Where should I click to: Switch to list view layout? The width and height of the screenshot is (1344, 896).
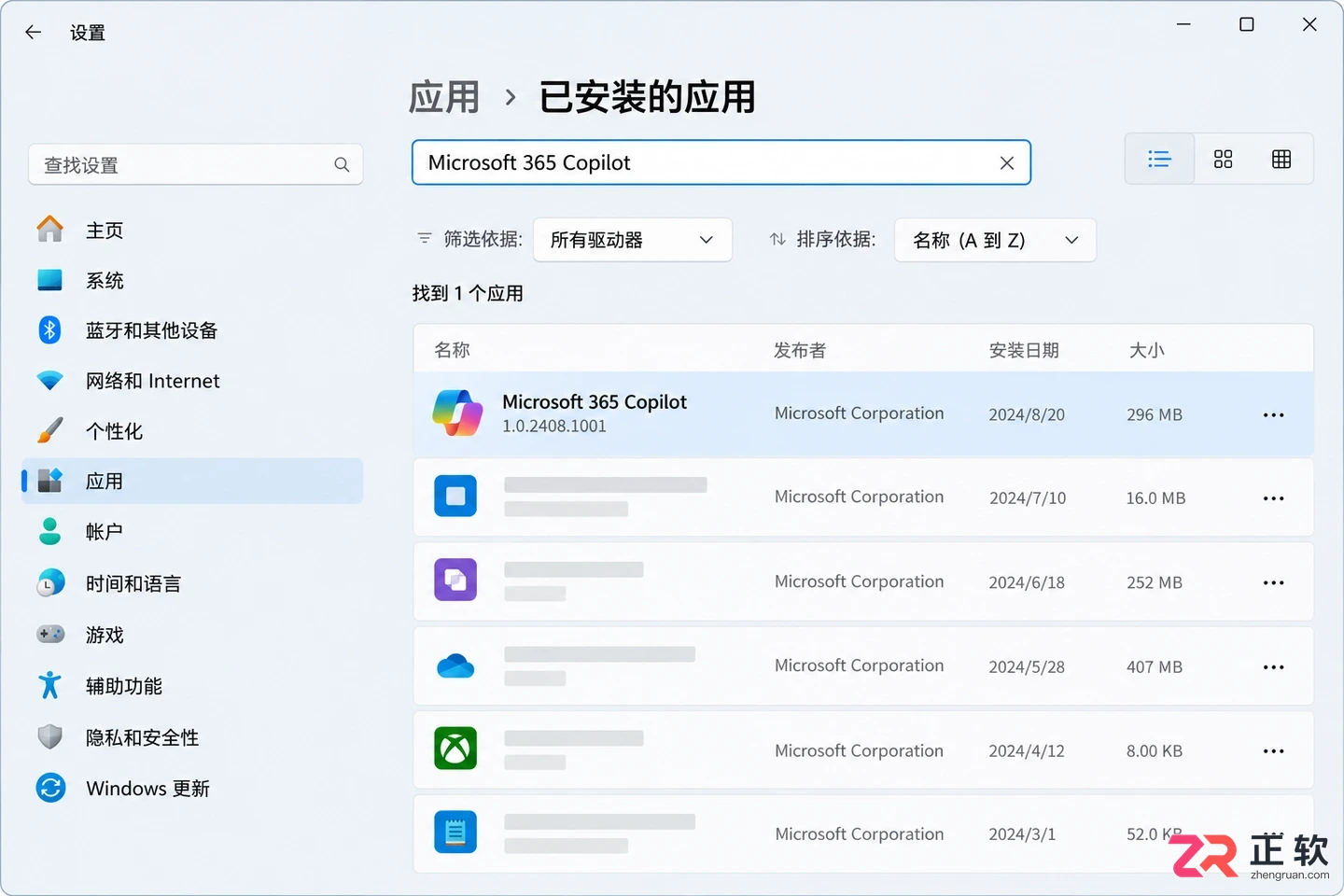[x=1159, y=159]
